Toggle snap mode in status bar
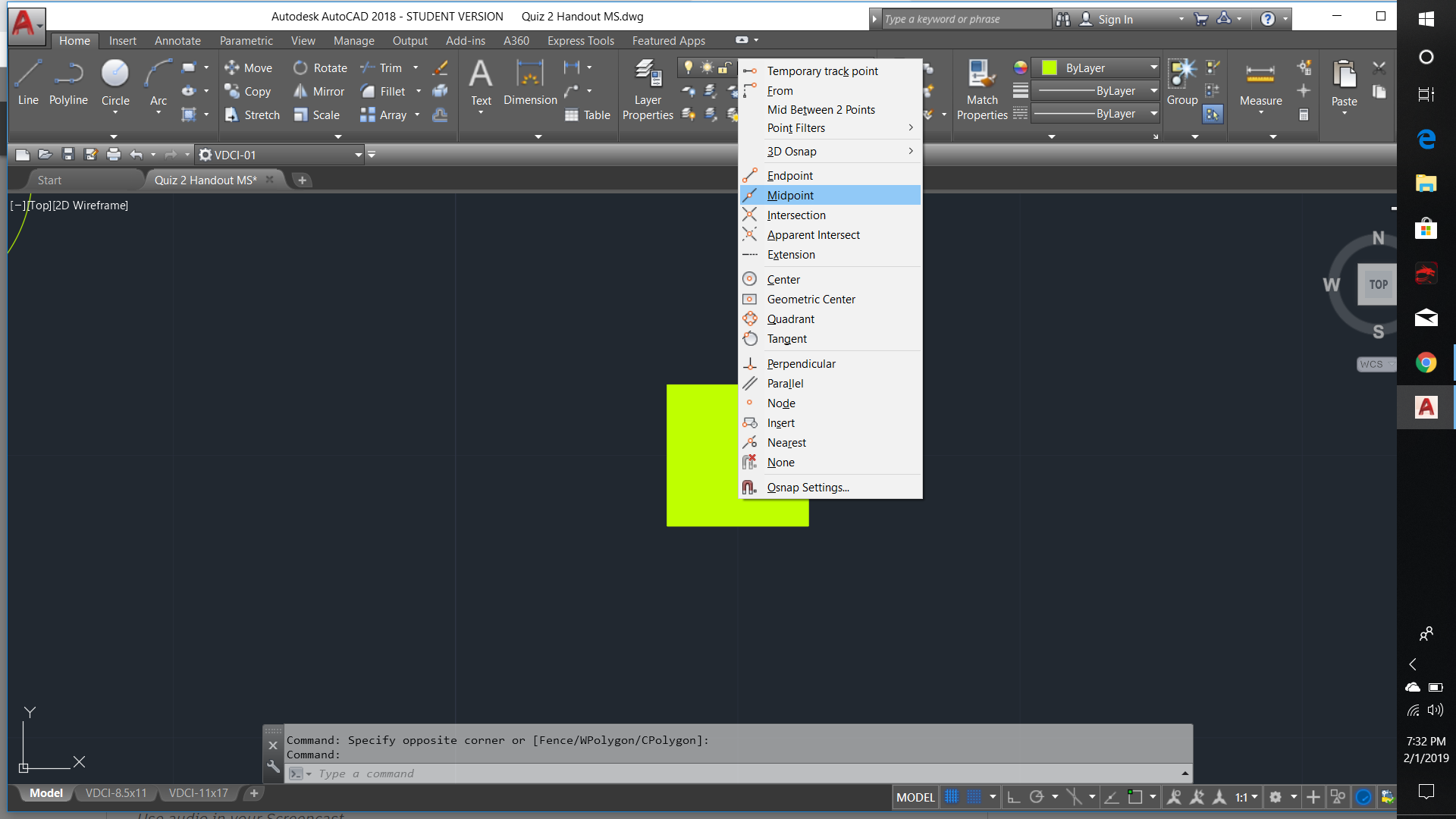The height and width of the screenshot is (819, 1456). pyautogui.click(x=974, y=797)
